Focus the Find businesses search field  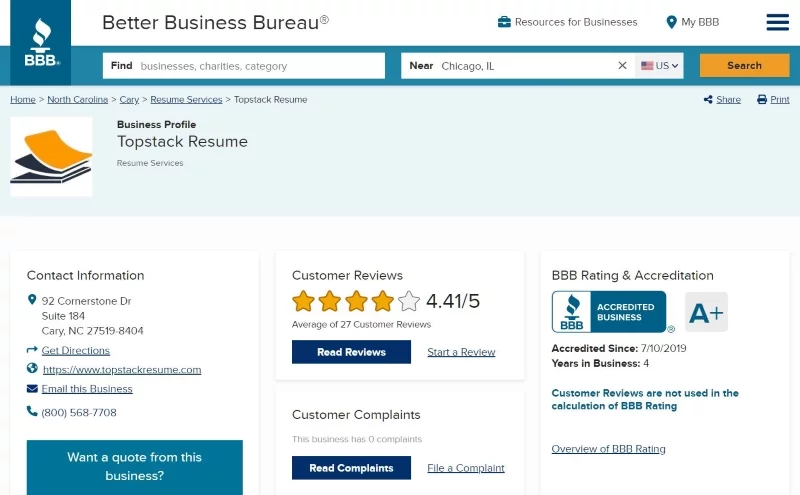(244, 66)
